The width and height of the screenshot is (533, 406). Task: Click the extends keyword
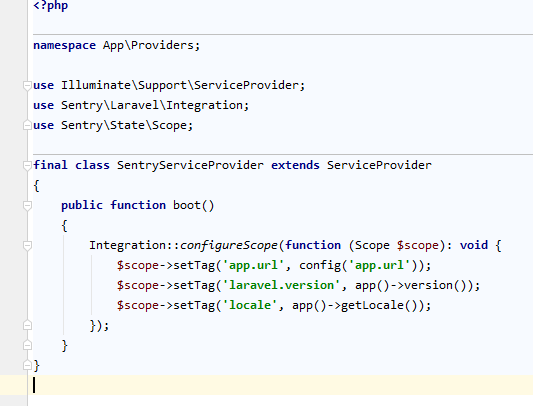click(x=295, y=165)
